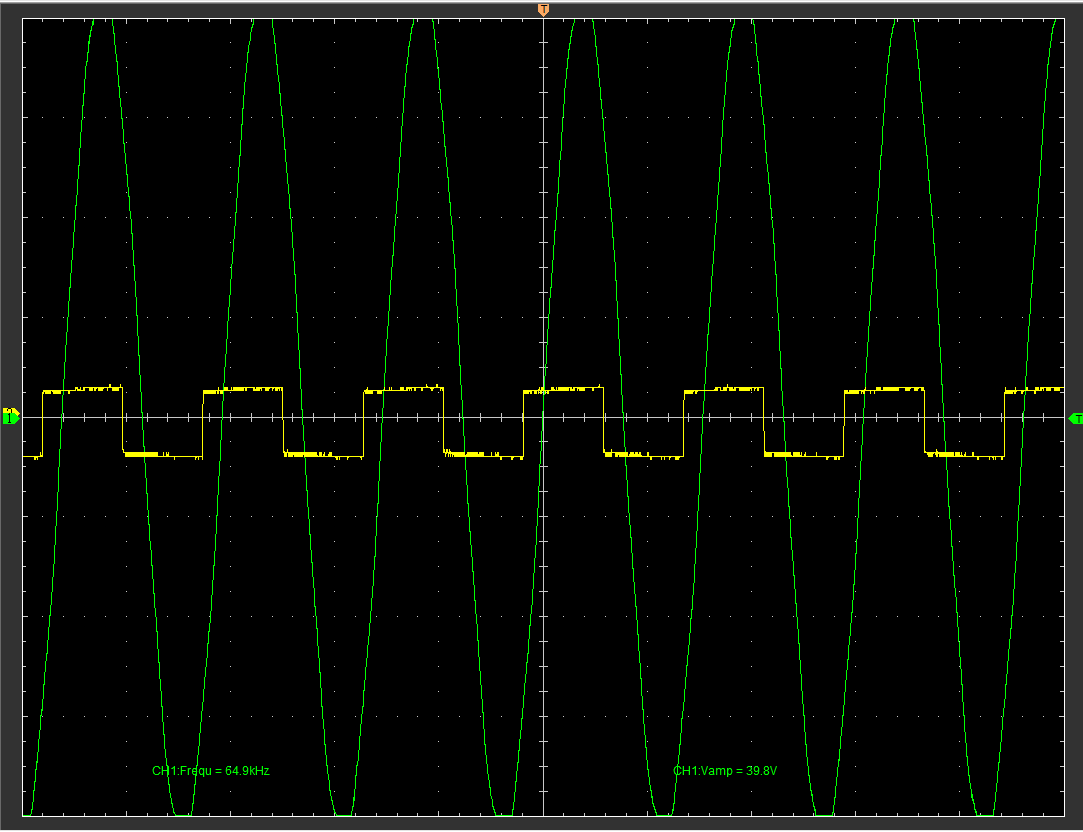
Task: Click green sine zero crossing at the center axis
Action: (x=543, y=417)
